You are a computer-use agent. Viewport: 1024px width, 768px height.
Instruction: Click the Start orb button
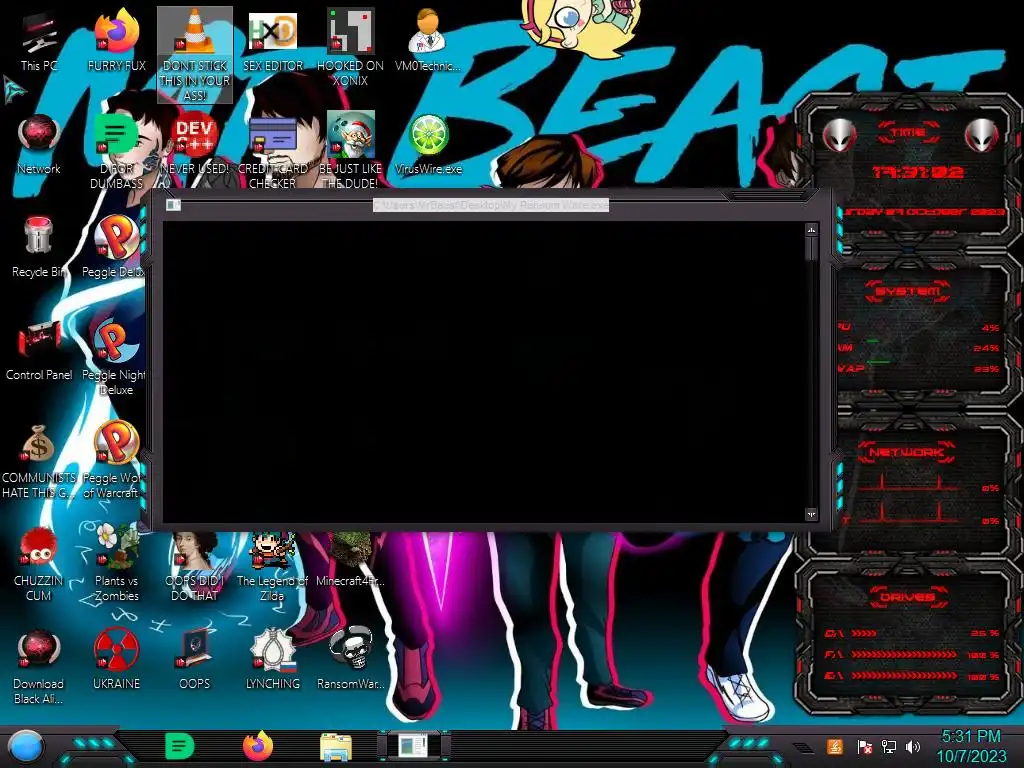pyautogui.click(x=25, y=746)
